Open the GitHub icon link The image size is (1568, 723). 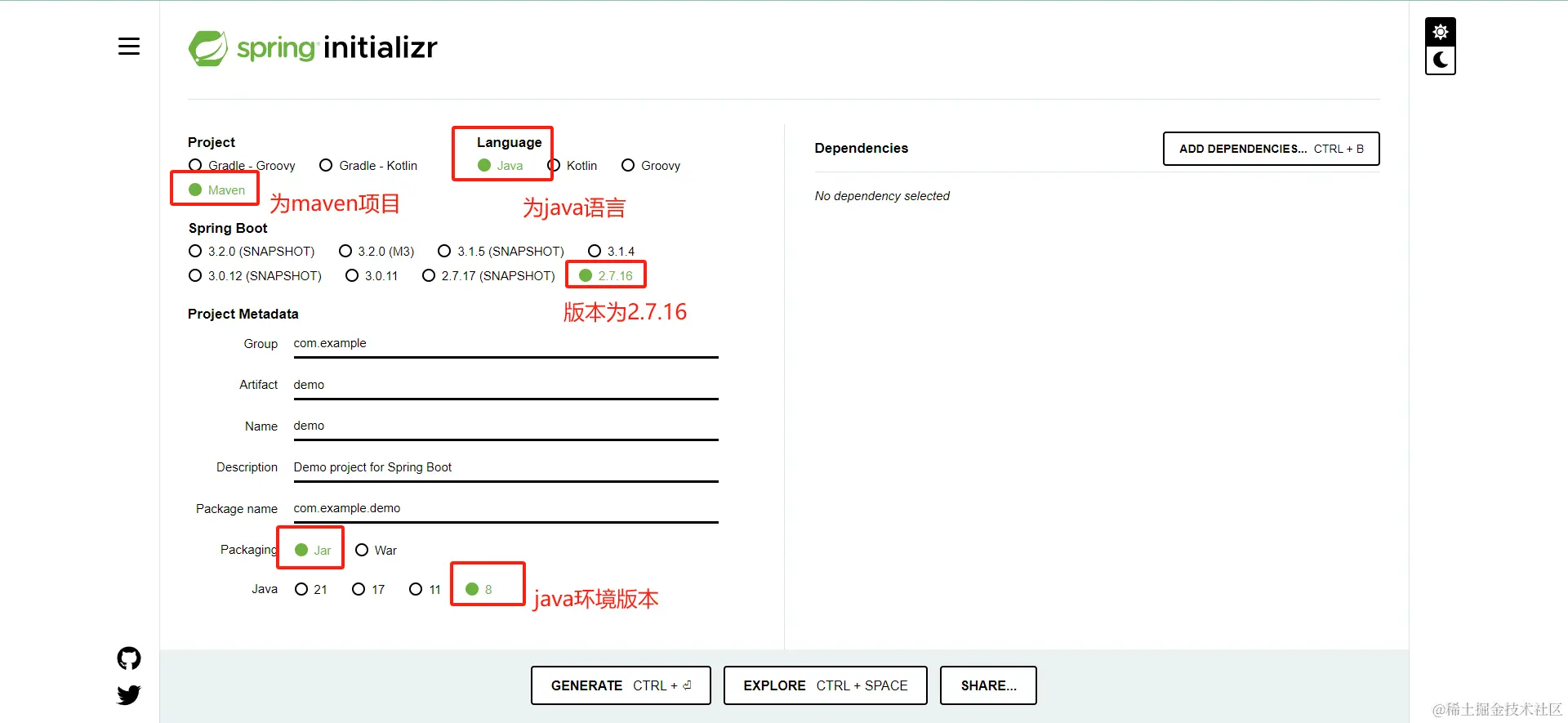pyautogui.click(x=129, y=658)
